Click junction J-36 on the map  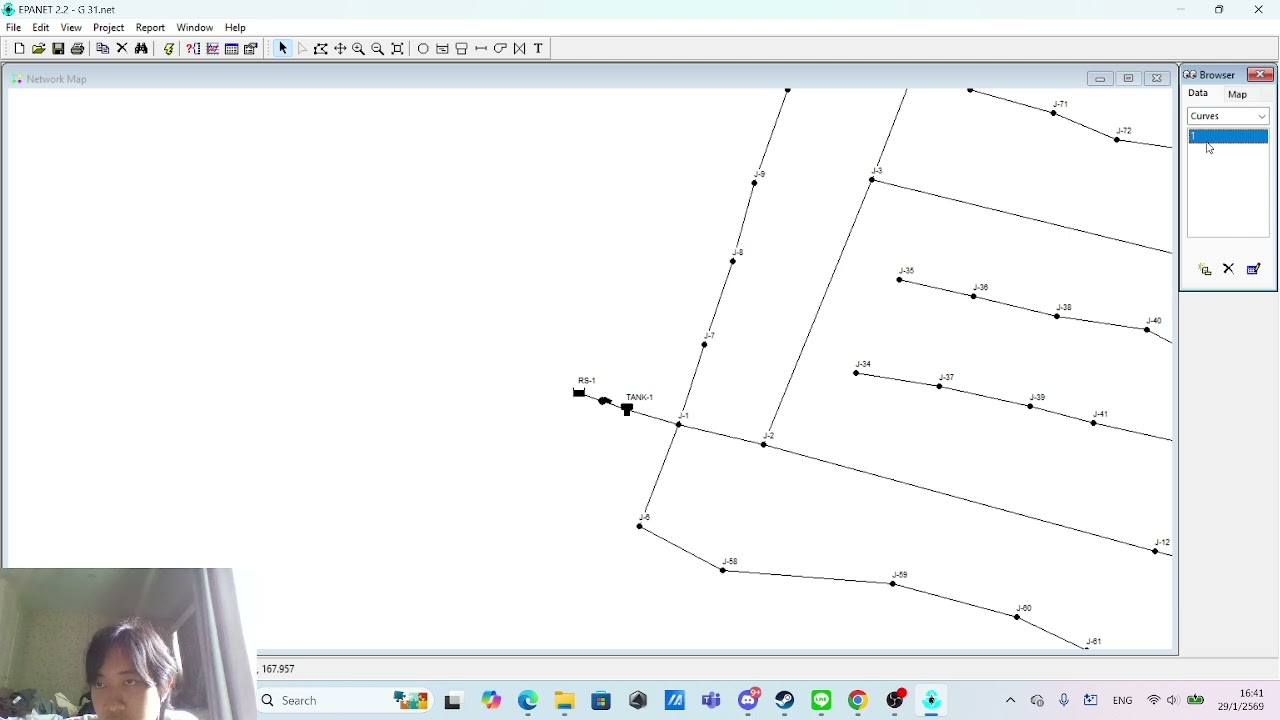pyautogui.click(x=974, y=296)
